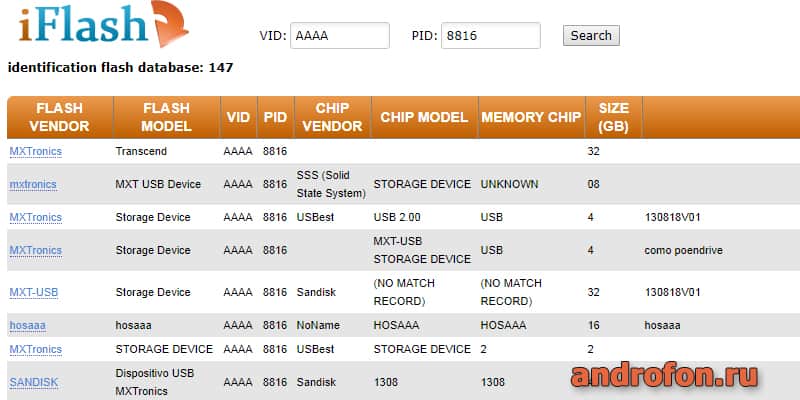
Task: Click the PID input field
Action: click(x=491, y=36)
